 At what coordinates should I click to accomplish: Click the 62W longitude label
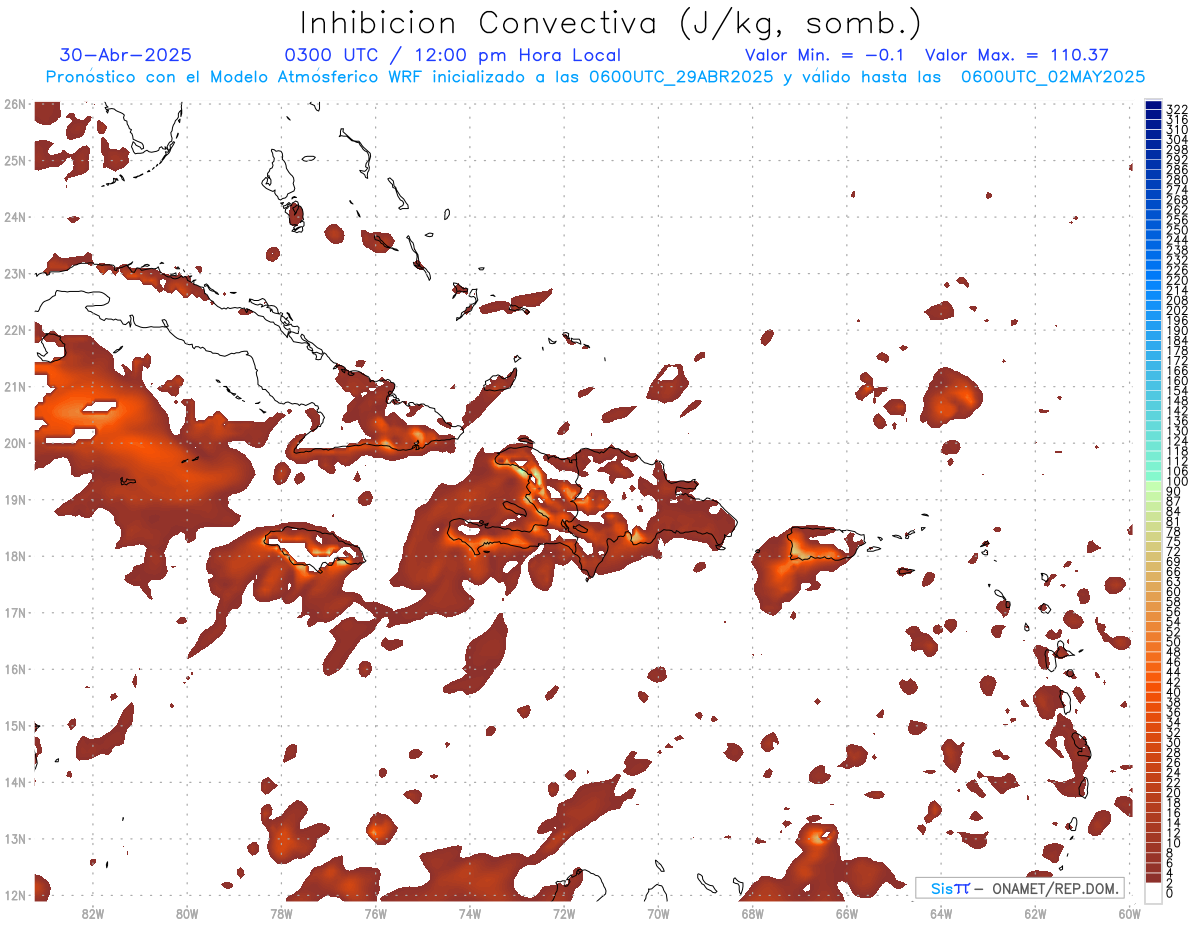(x=1035, y=913)
